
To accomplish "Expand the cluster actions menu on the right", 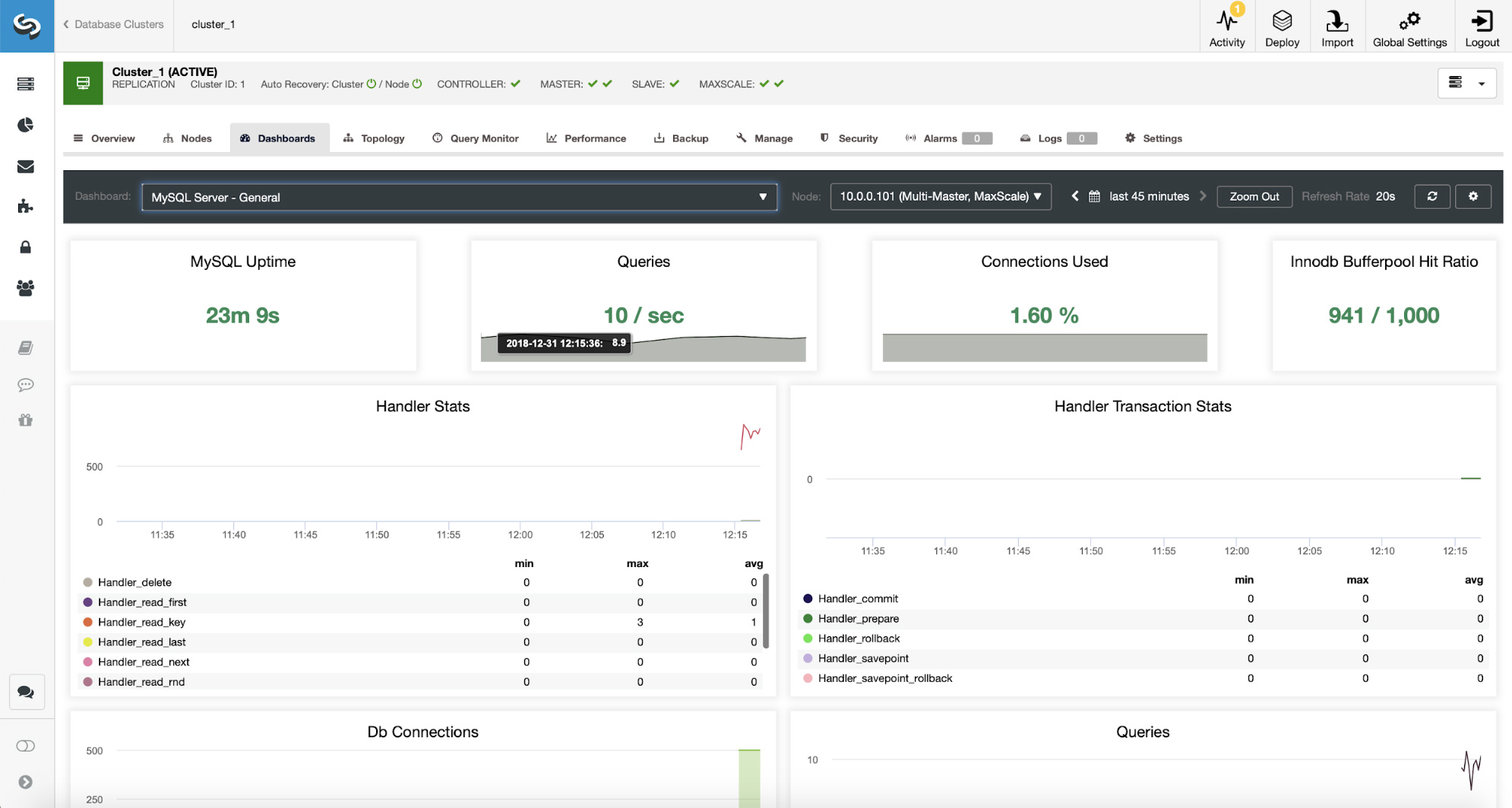I will [x=1466, y=83].
